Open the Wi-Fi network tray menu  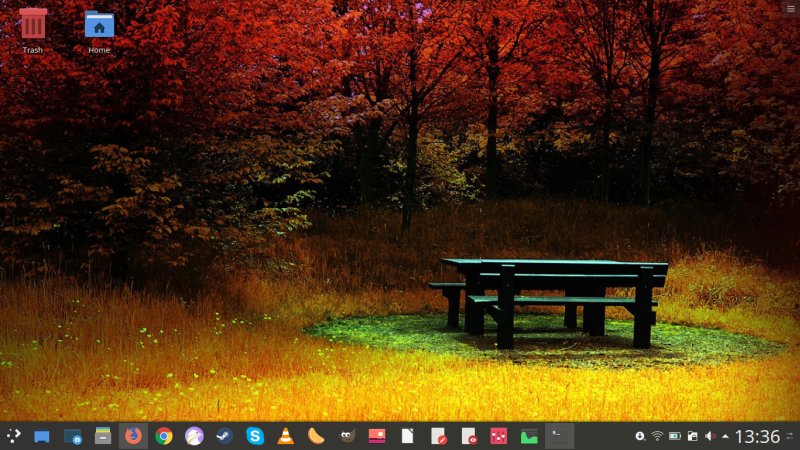pyautogui.click(x=657, y=436)
